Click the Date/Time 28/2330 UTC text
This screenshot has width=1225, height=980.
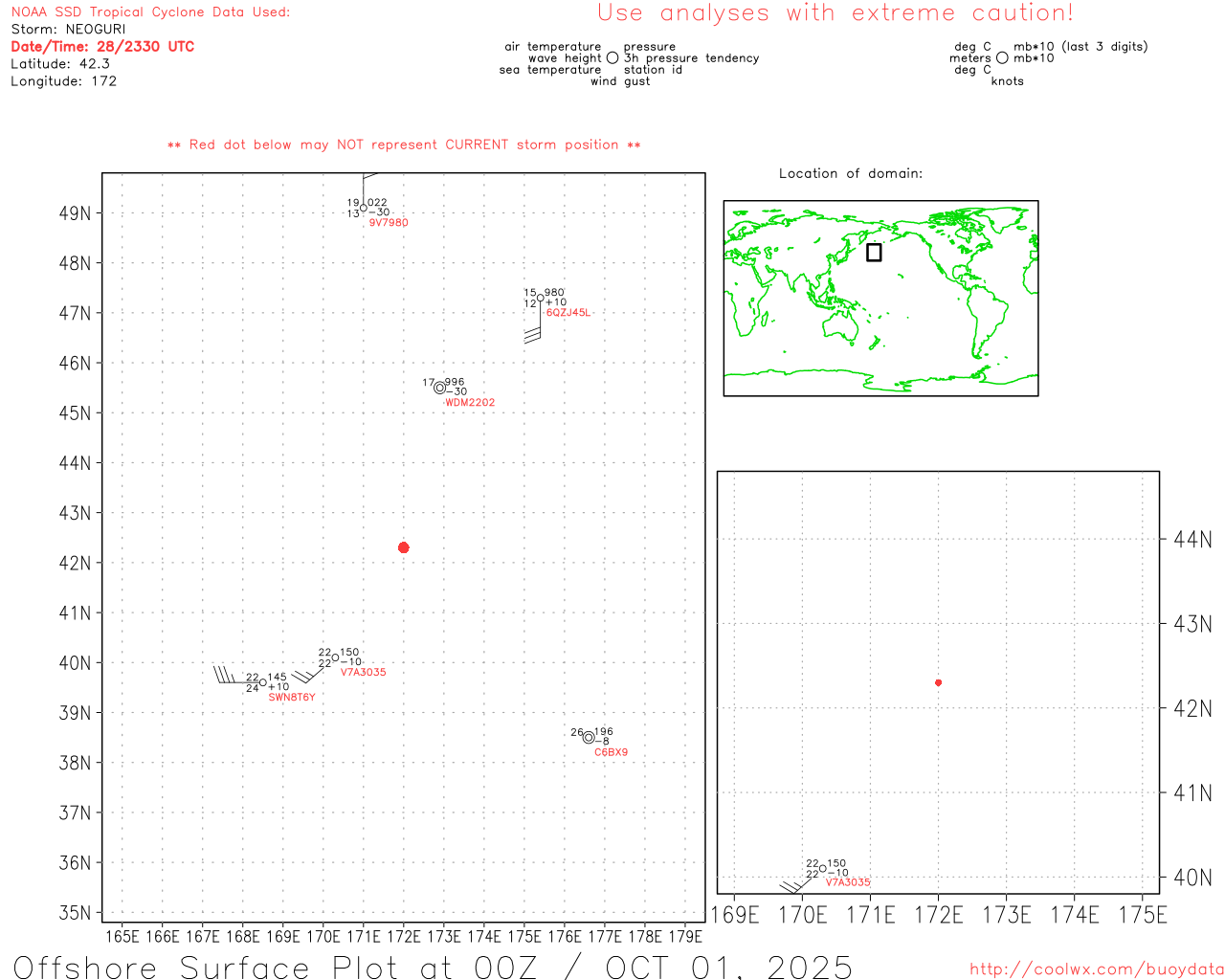tap(102, 47)
